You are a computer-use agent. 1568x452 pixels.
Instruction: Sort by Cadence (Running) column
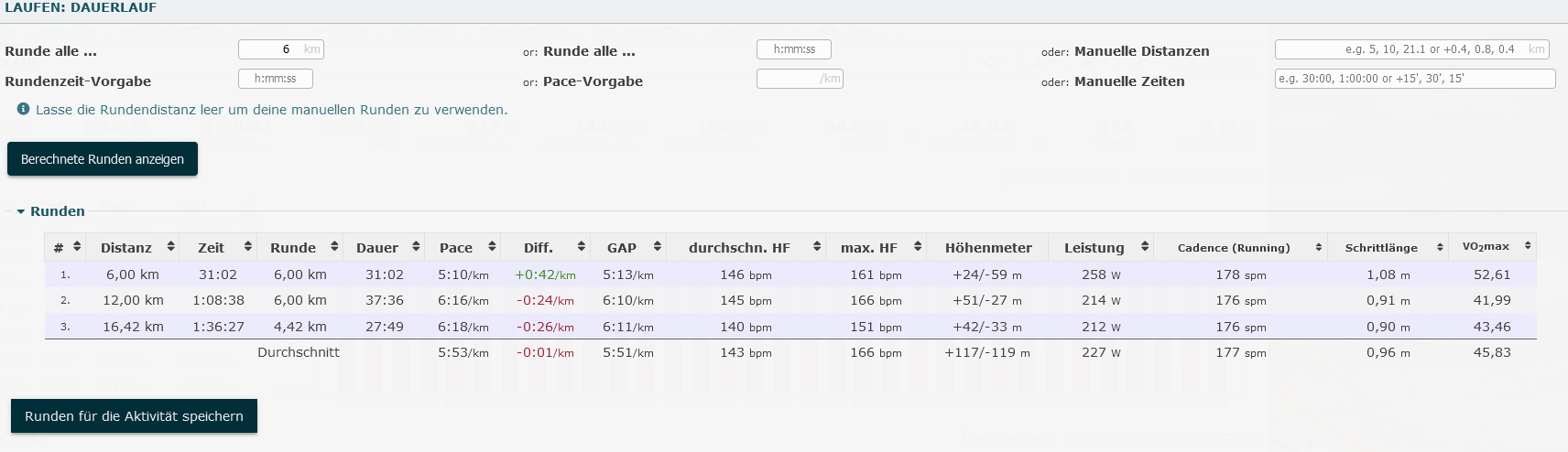coord(1318,247)
